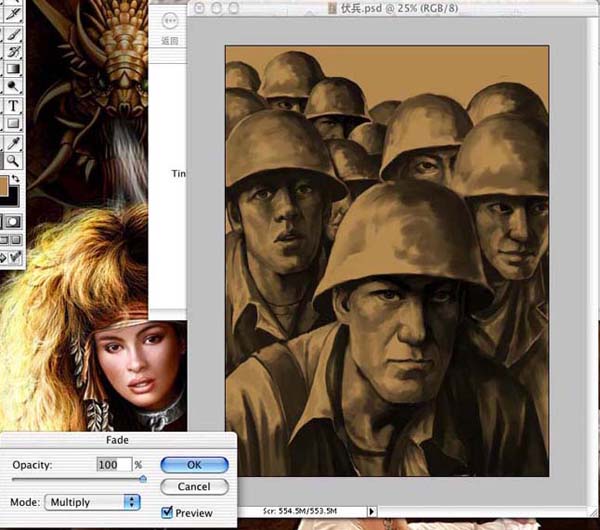Click the 伏兵.psd window title
Image resolution: width=600 pixels, height=530 pixels.
399,8
